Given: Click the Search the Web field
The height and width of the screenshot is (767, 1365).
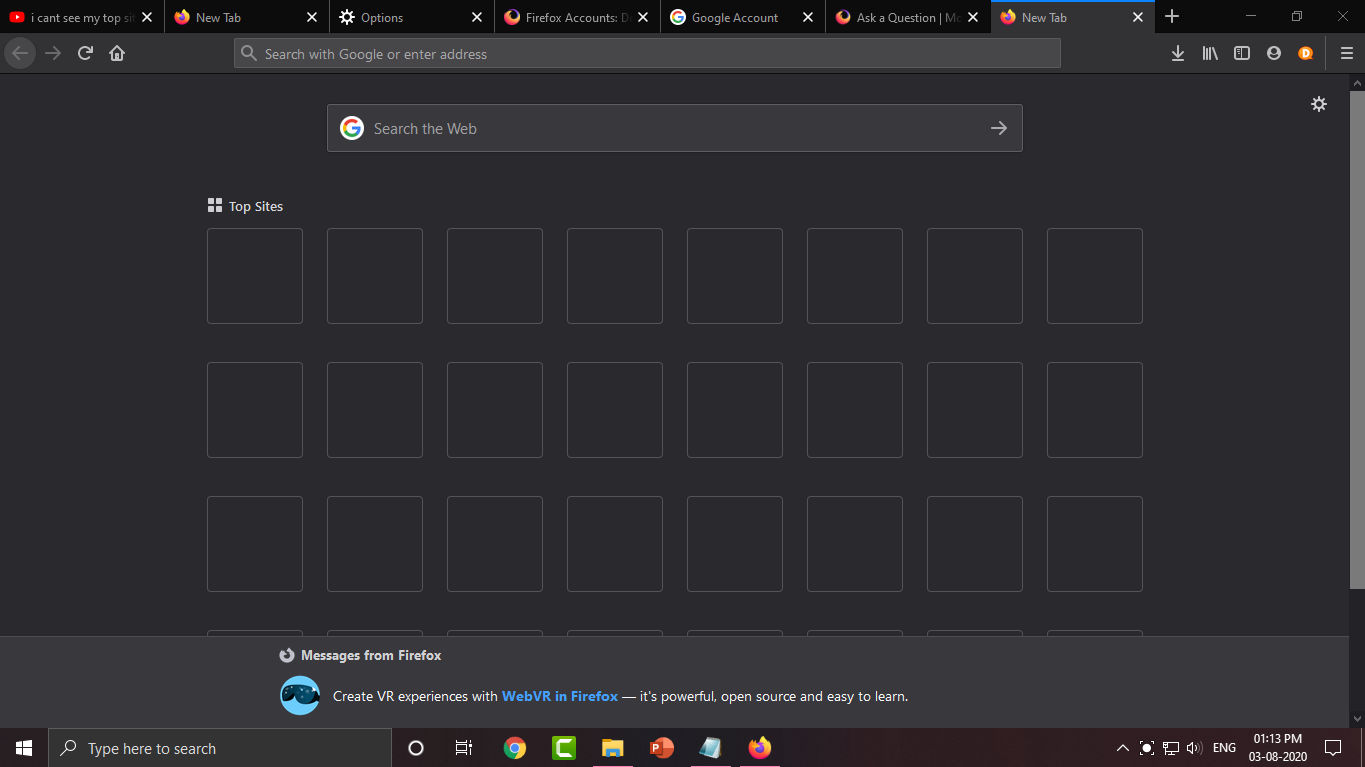Looking at the screenshot, I should (660, 128).
